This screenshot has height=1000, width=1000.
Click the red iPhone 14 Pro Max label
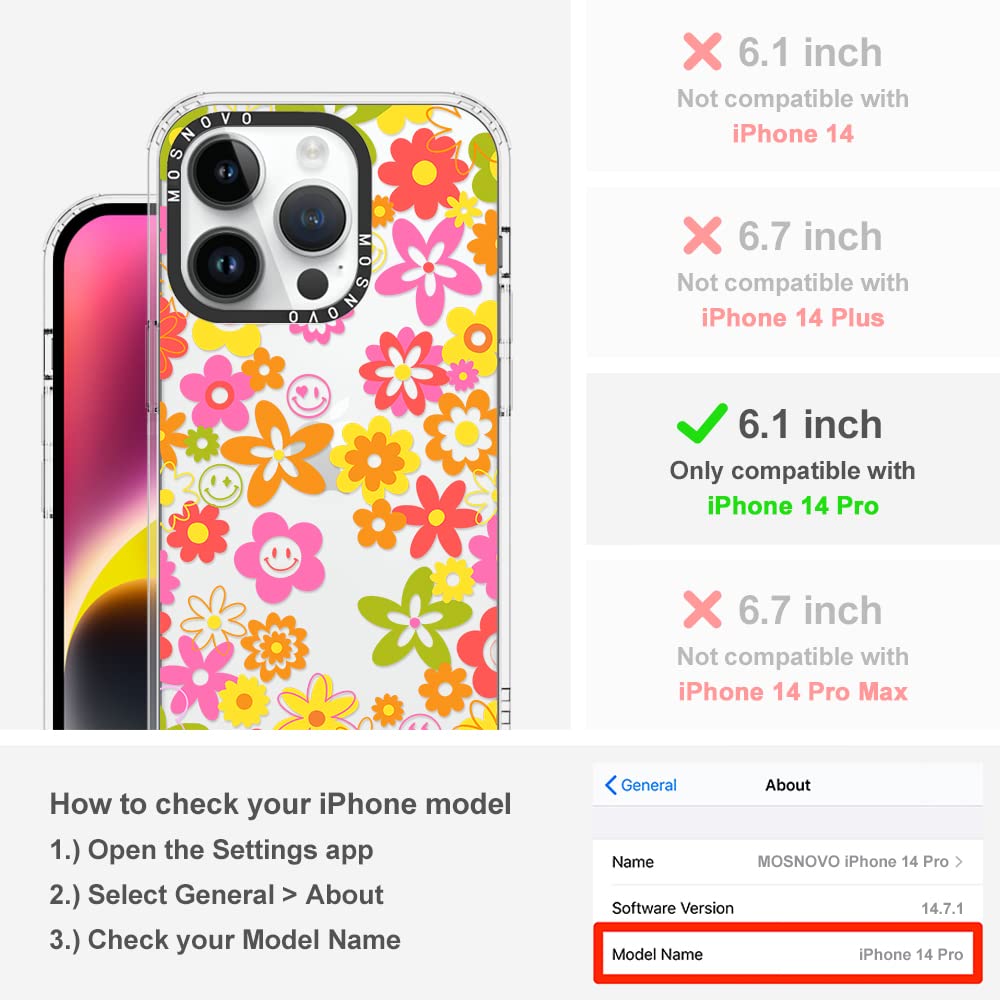(x=793, y=691)
